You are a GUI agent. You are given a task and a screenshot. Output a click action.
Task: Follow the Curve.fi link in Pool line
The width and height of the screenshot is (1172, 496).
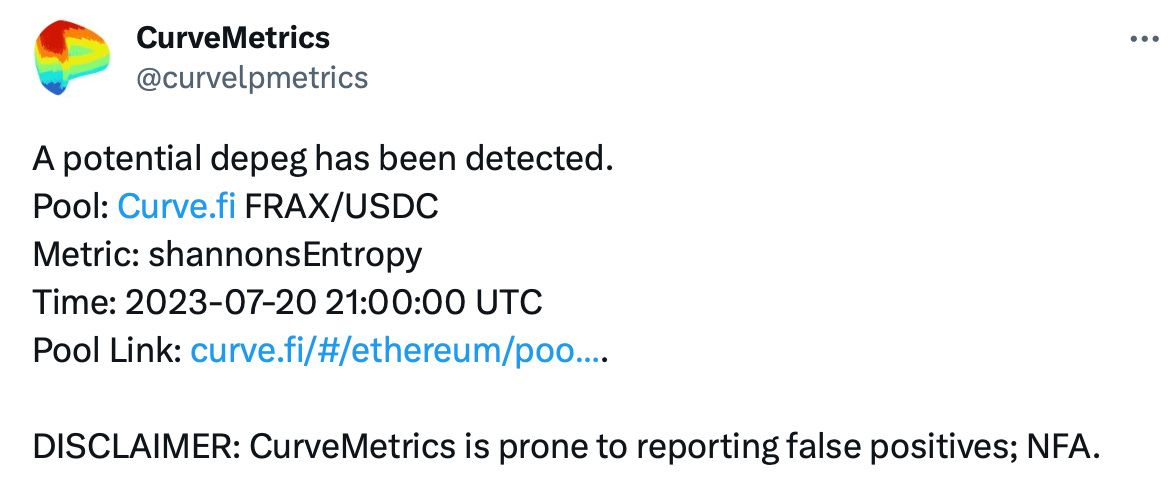[177, 208]
